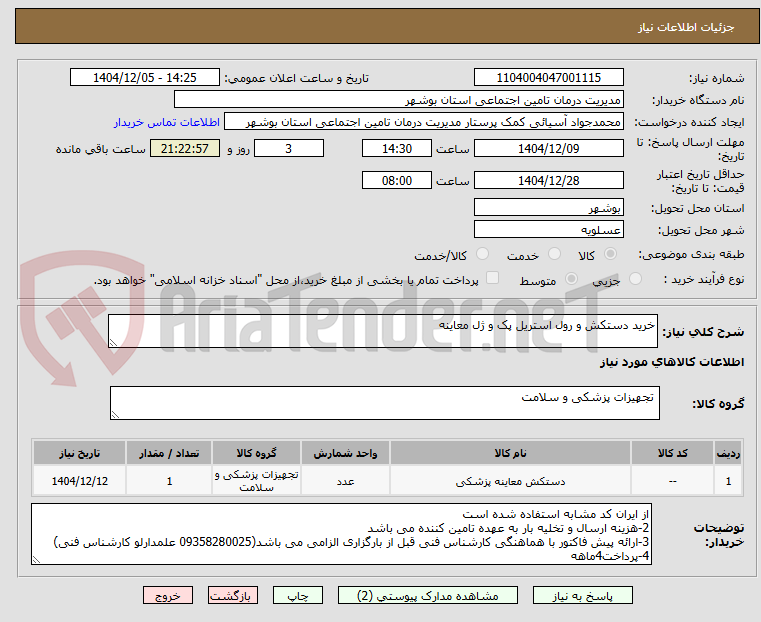Screen dimensions: 761x622
Task: Select the جزیی purchase type radio
Action: click(x=635, y=278)
